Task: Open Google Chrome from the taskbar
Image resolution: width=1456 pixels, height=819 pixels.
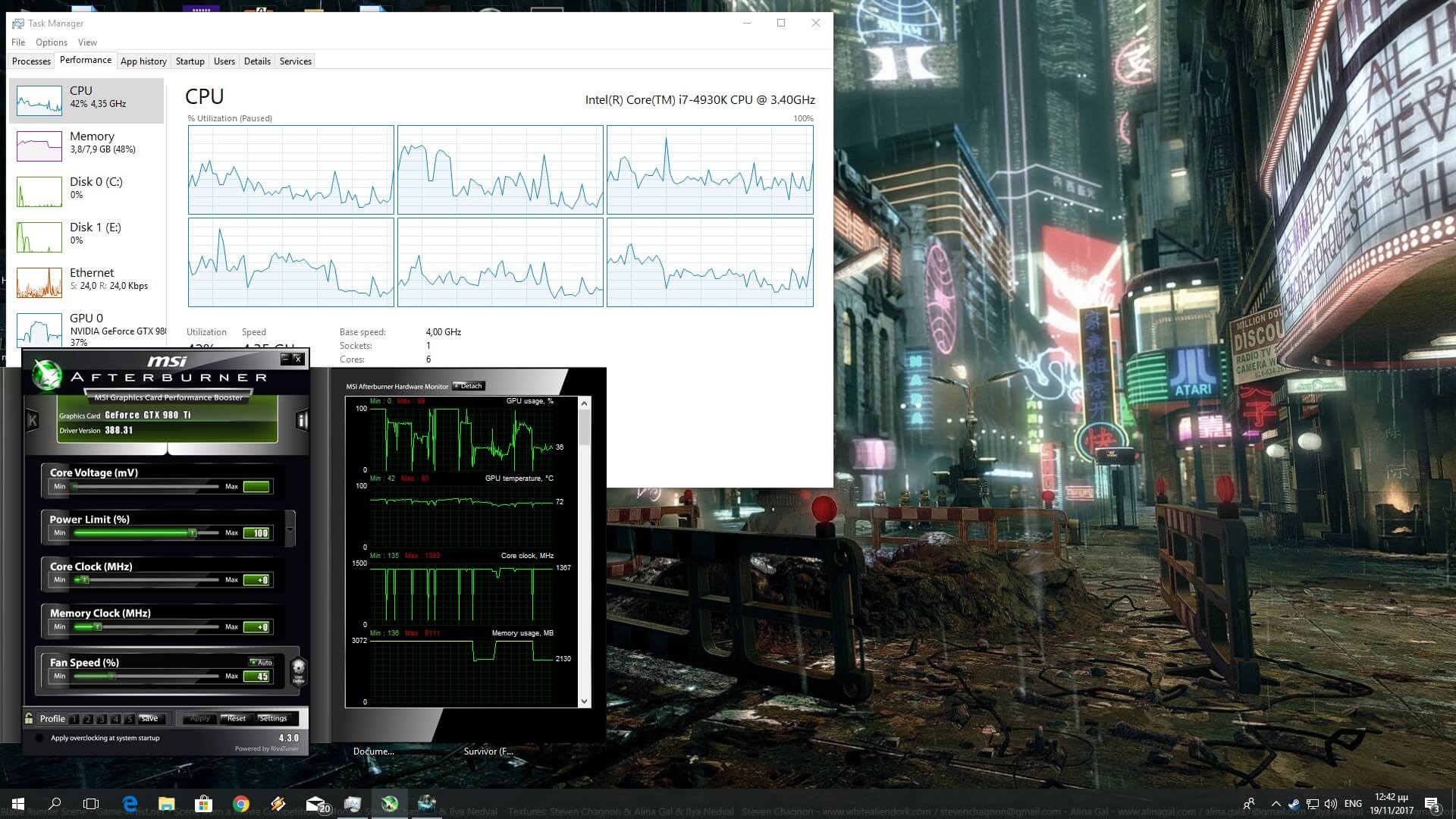Action: tap(241, 804)
